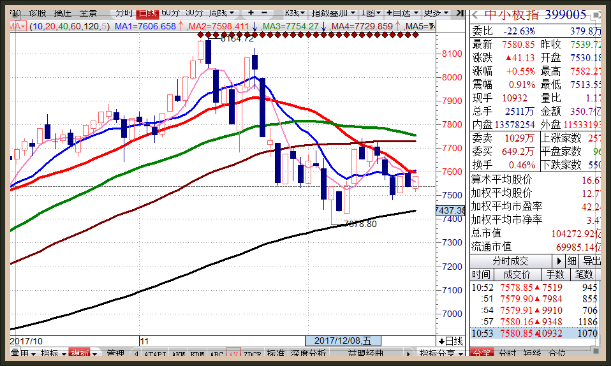Screen dimensions: 611x366
Task: Click the back arrow beside 中小板指
Action: [475, 16]
